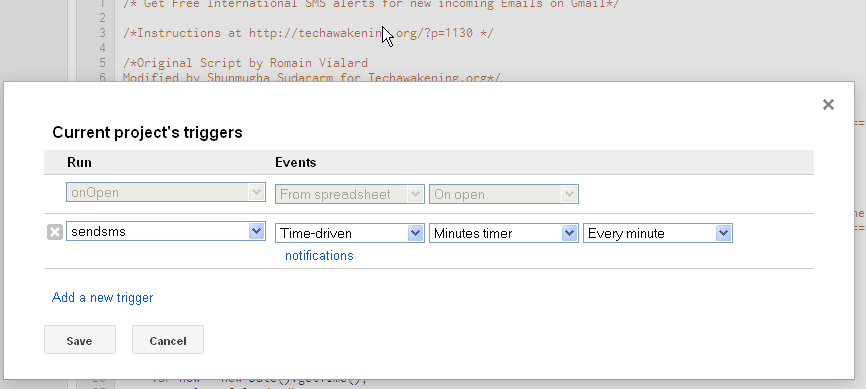Click line number 2 in the gutter
This screenshot has height=389, width=866.
(x=102, y=18)
